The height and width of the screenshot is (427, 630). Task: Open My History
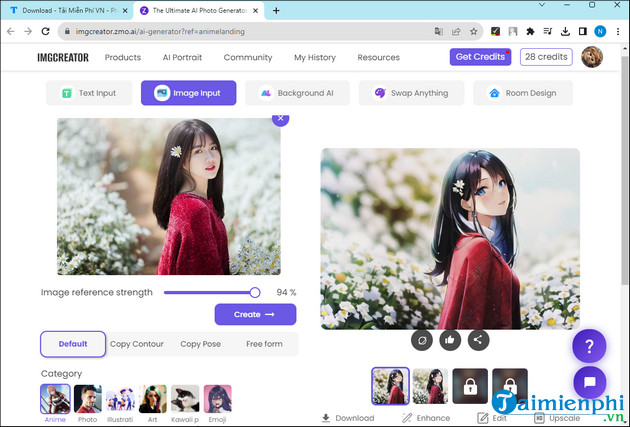(315, 57)
